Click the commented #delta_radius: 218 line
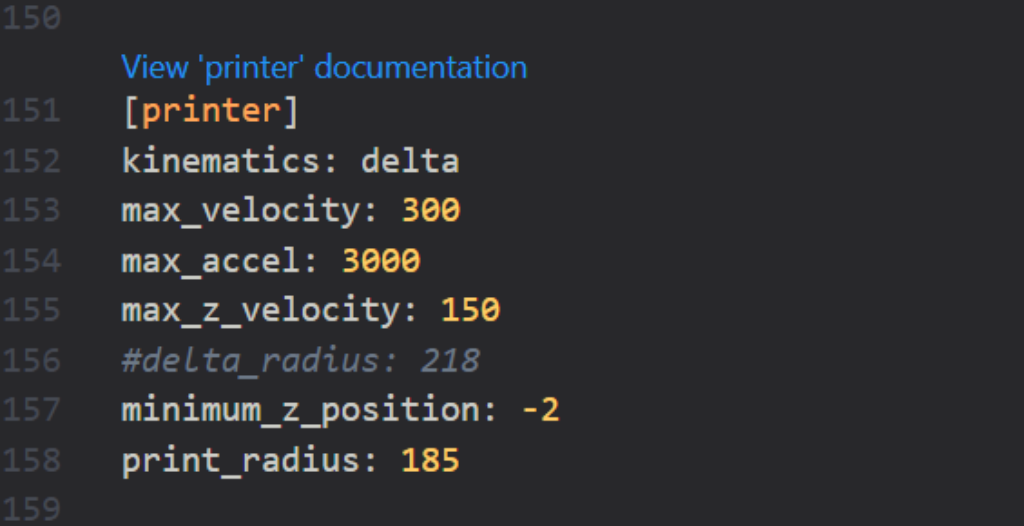1024x526 pixels. pyautogui.click(x=301, y=360)
